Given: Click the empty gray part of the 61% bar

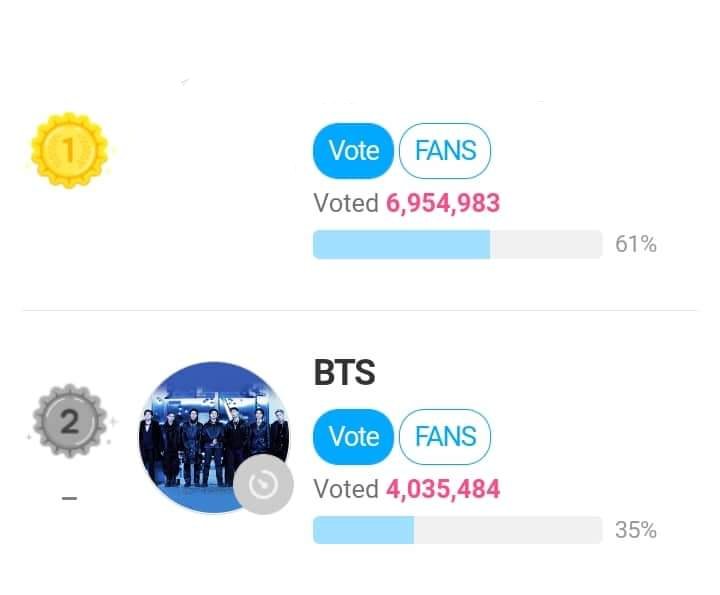Looking at the screenshot, I should point(546,245).
